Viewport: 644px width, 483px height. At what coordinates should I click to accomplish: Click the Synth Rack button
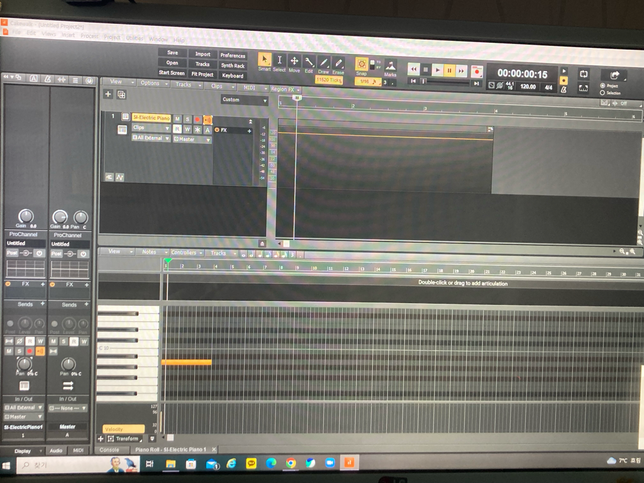click(x=232, y=64)
